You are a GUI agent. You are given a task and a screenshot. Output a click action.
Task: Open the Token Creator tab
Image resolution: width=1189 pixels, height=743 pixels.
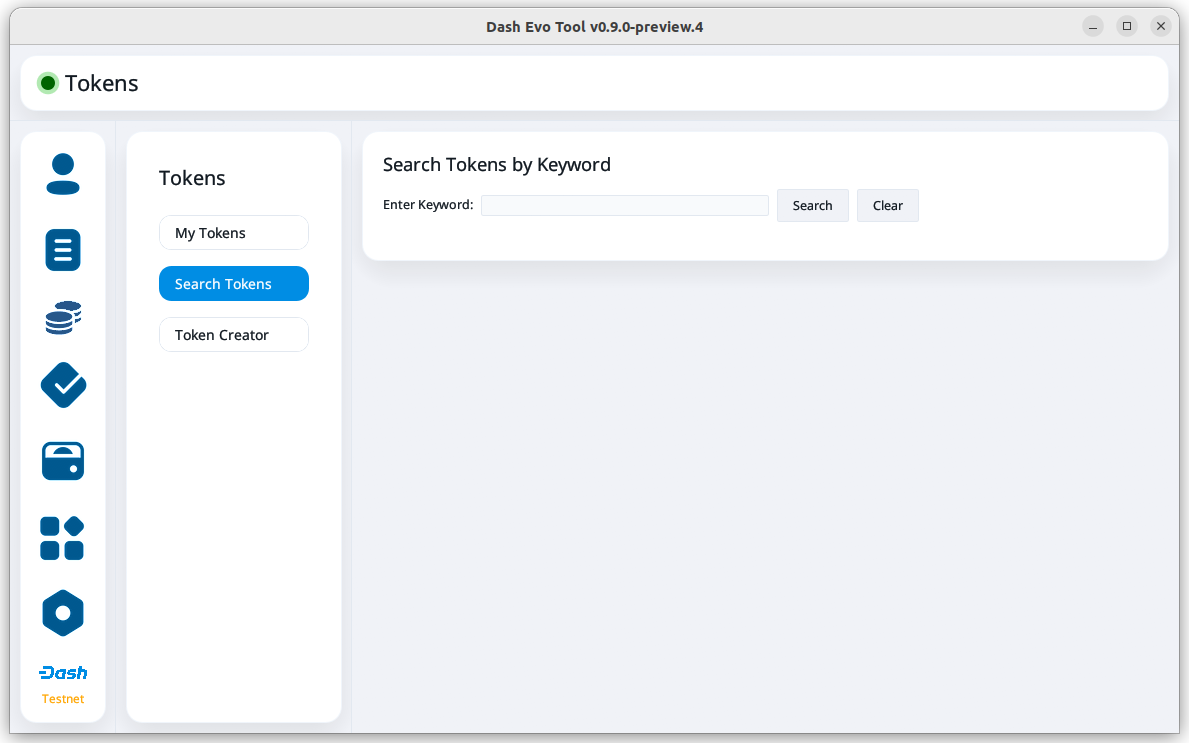pos(234,335)
